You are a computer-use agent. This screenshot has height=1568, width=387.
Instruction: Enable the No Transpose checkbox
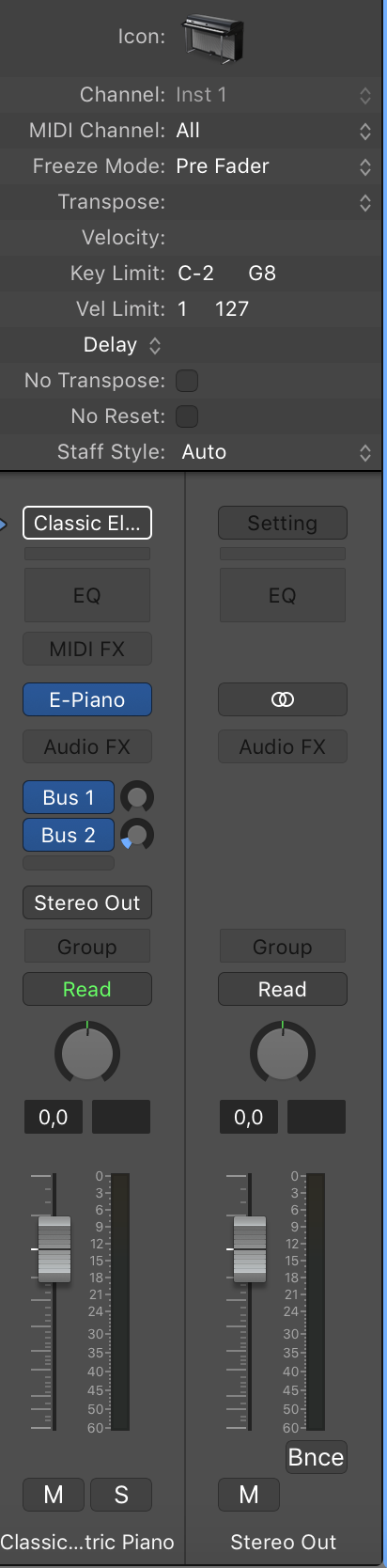(x=187, y=381)
